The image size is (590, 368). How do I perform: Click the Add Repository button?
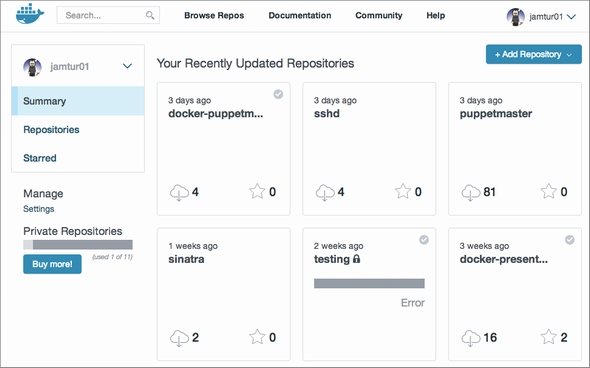[x=534, y=54]
